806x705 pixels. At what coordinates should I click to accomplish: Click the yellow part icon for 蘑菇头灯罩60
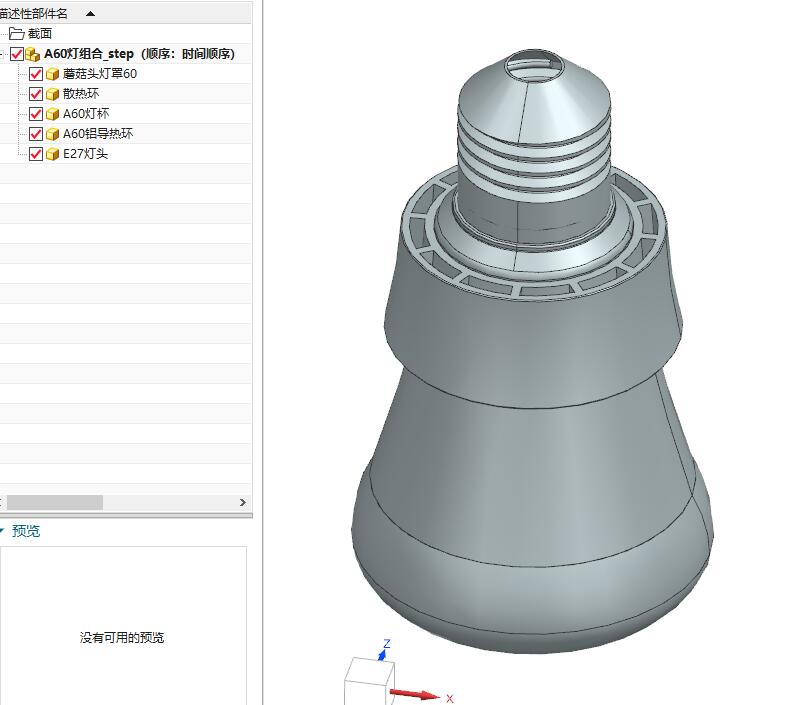coord(52,74)
